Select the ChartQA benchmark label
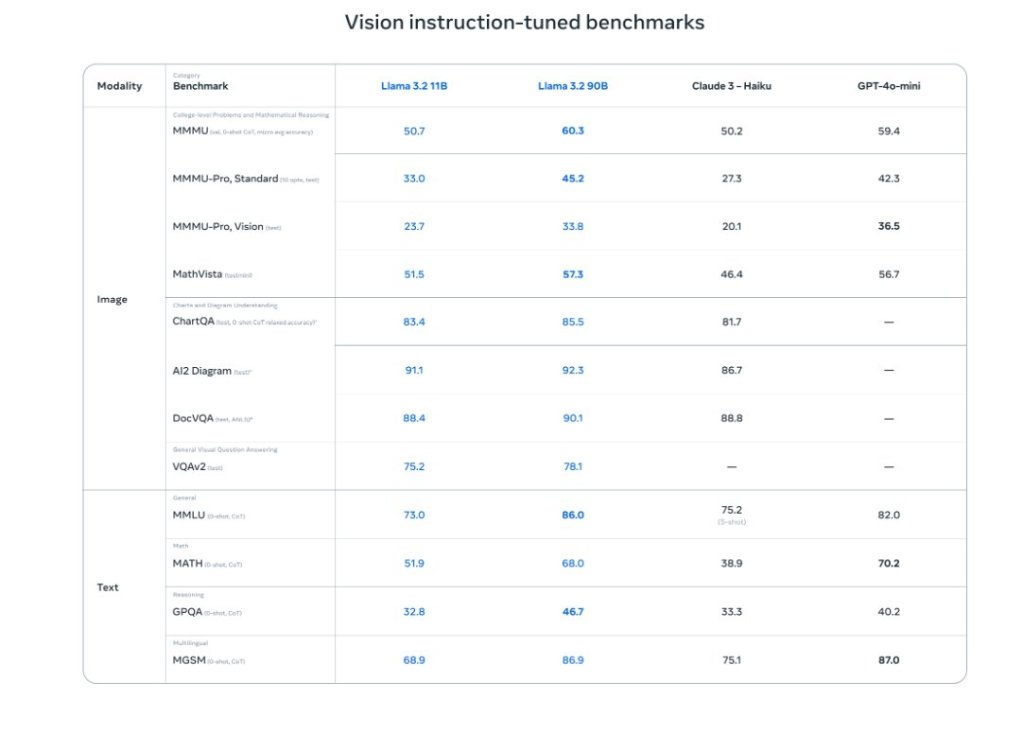1023x734 pixels. click(194, 322)
